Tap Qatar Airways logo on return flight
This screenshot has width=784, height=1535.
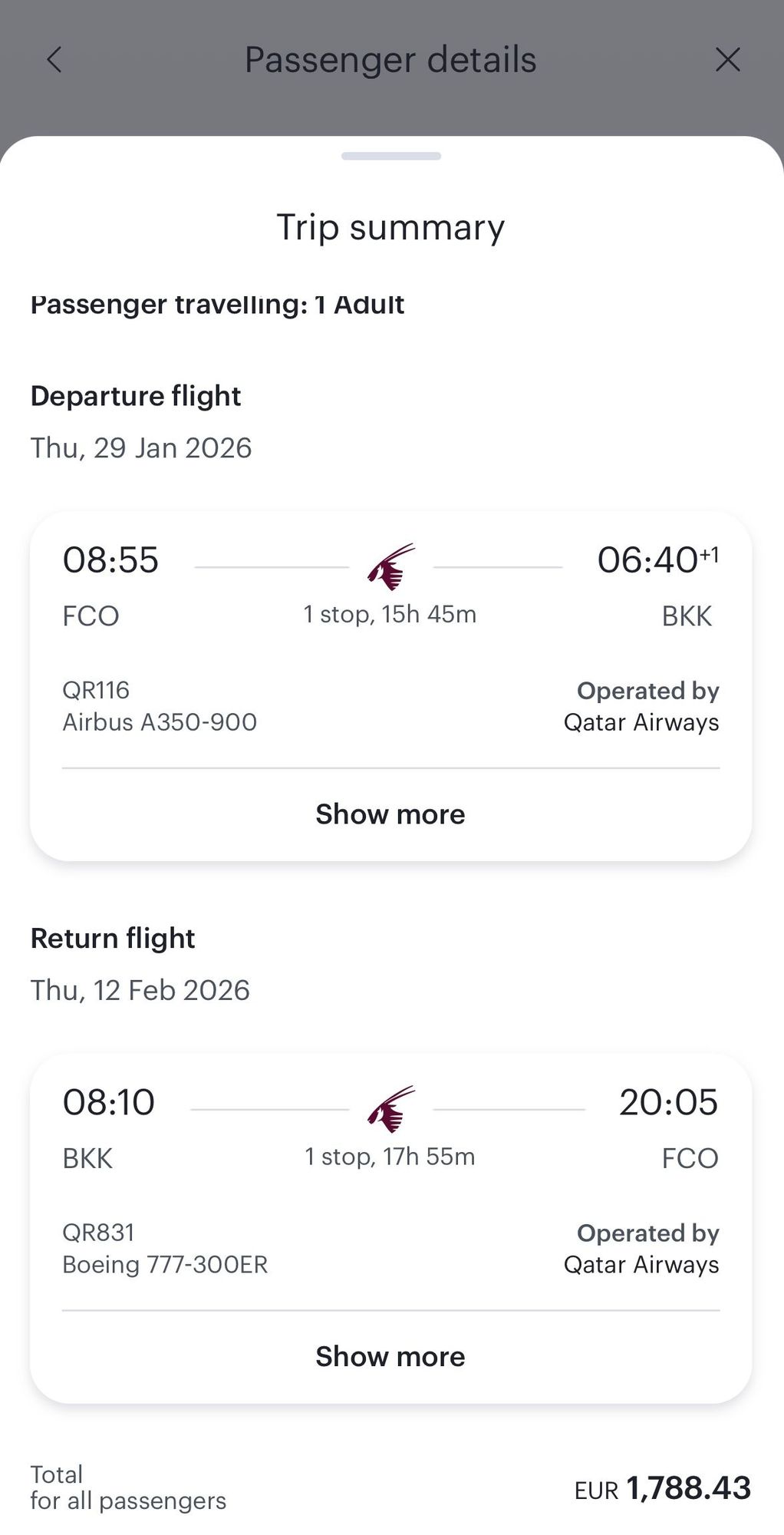pos(391,1109)
